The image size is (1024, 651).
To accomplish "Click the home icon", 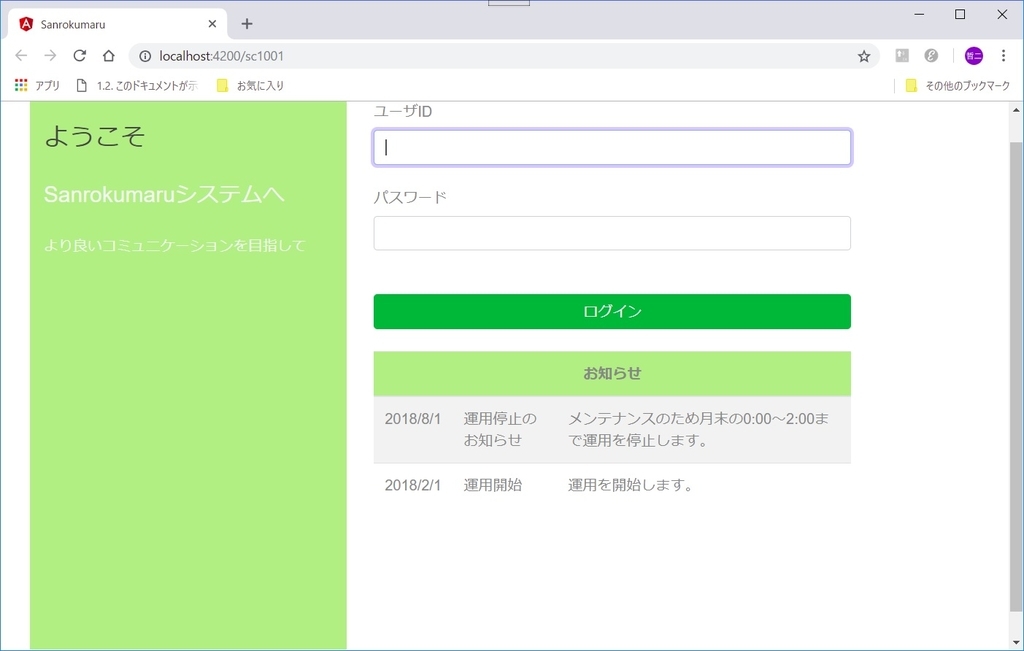I will (x=108, y=56).
